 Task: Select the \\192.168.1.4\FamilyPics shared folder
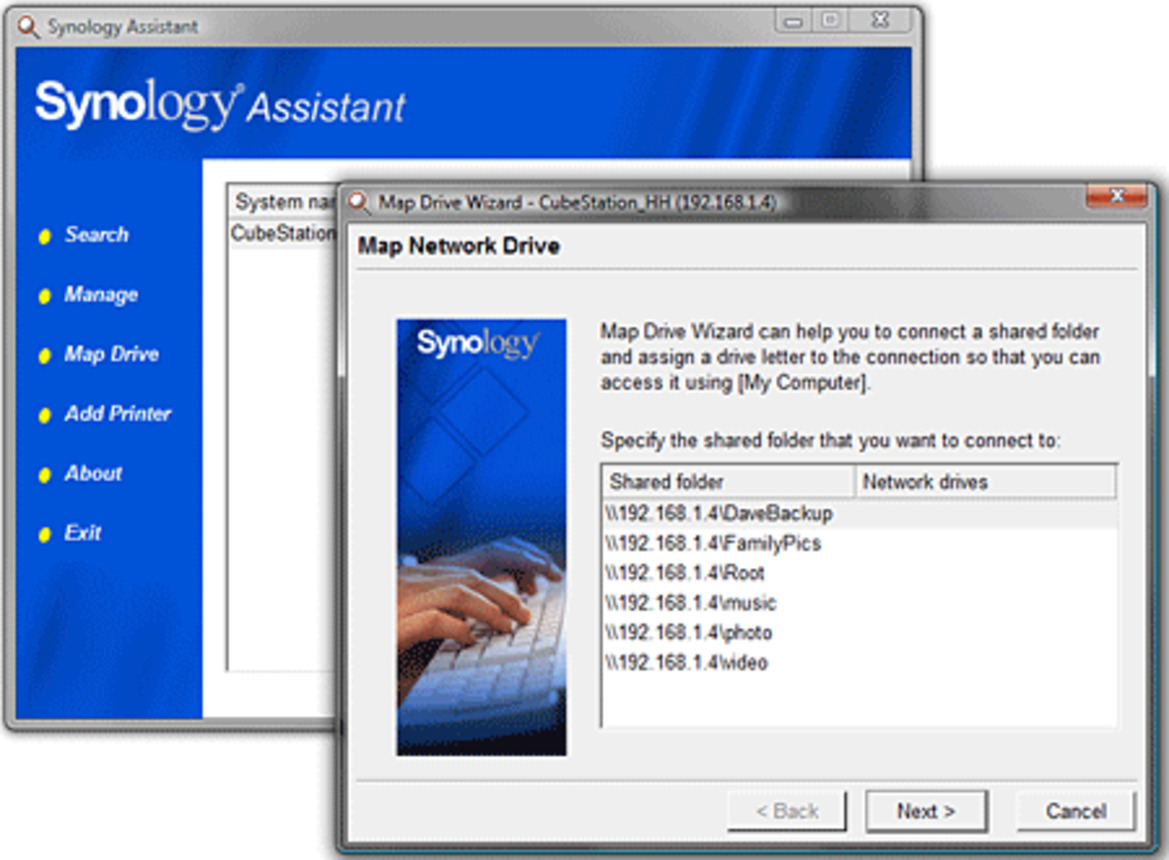[859, 543]
